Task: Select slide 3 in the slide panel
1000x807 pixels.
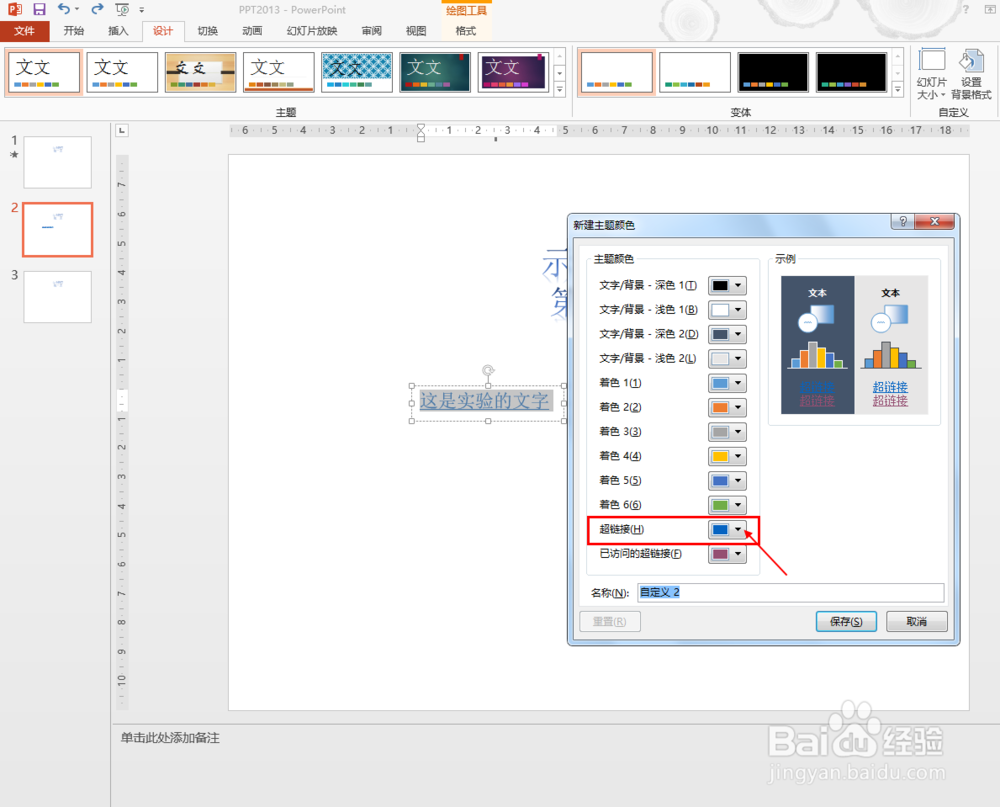Action: pos(57,297)
